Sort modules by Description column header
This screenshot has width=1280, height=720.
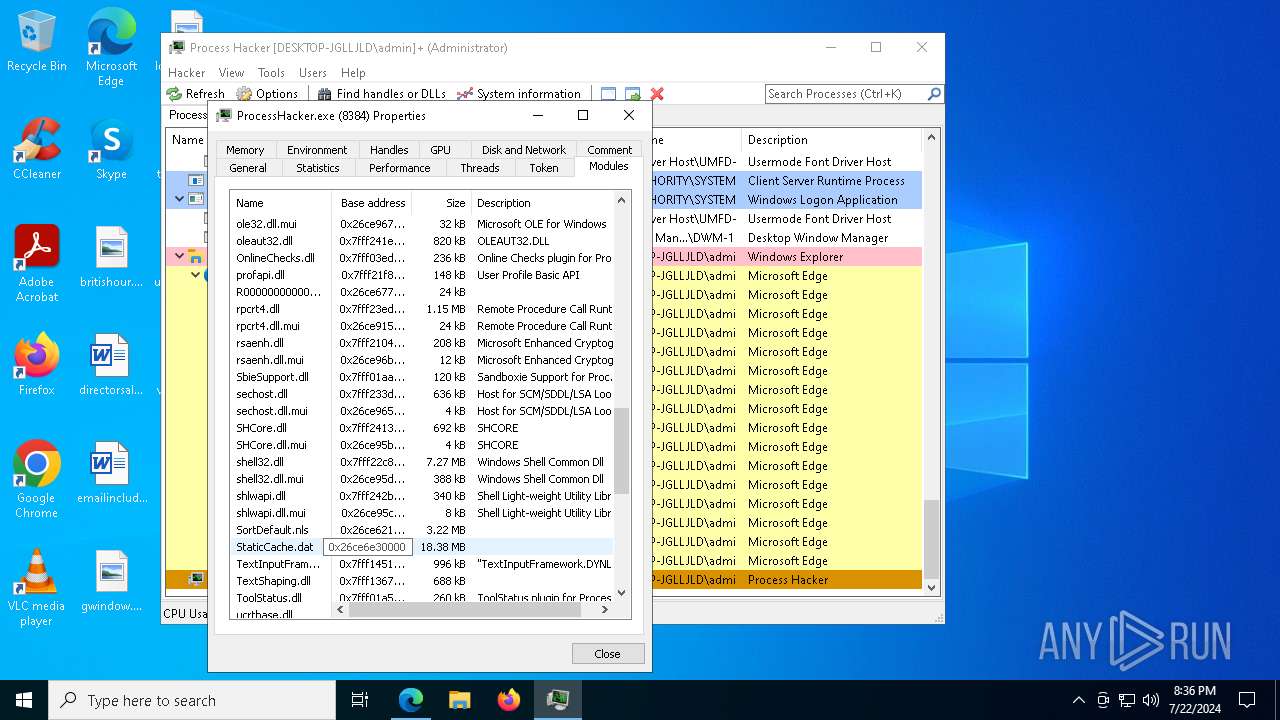(541, 203)
